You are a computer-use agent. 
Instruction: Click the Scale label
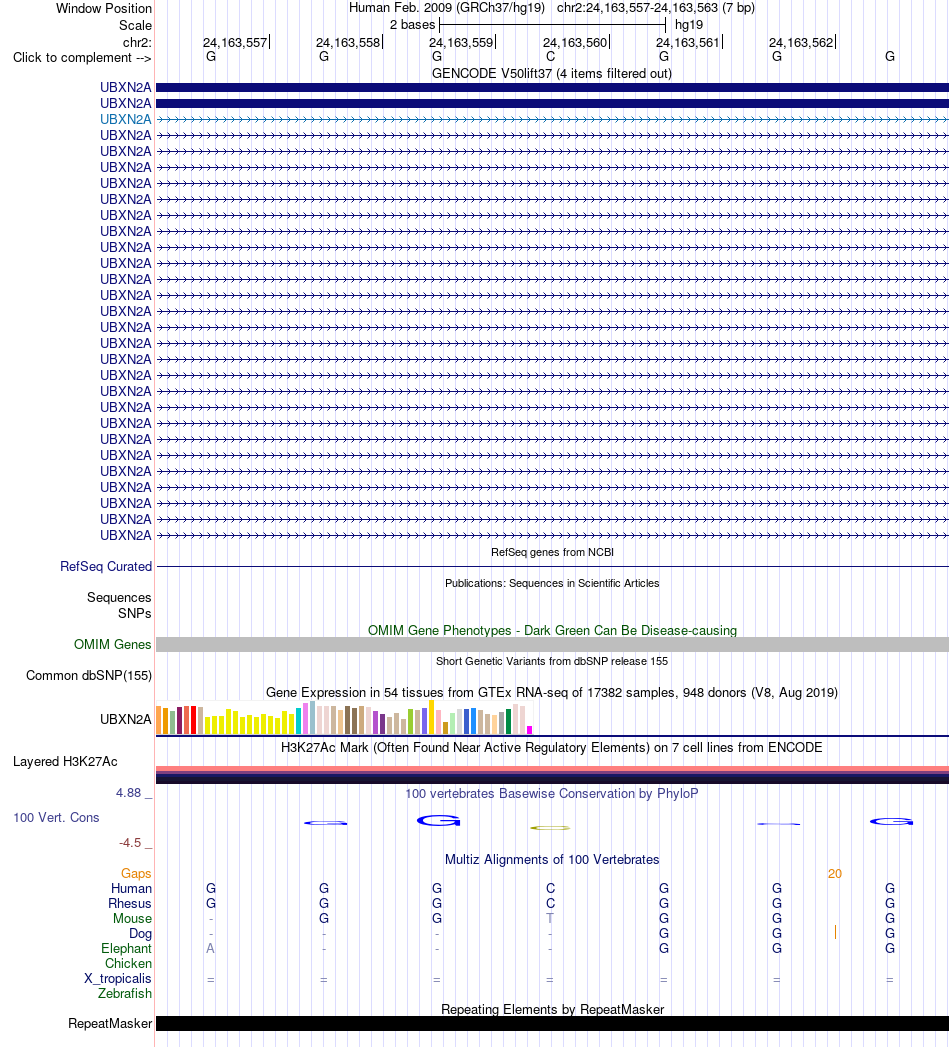tap(135, 25)
